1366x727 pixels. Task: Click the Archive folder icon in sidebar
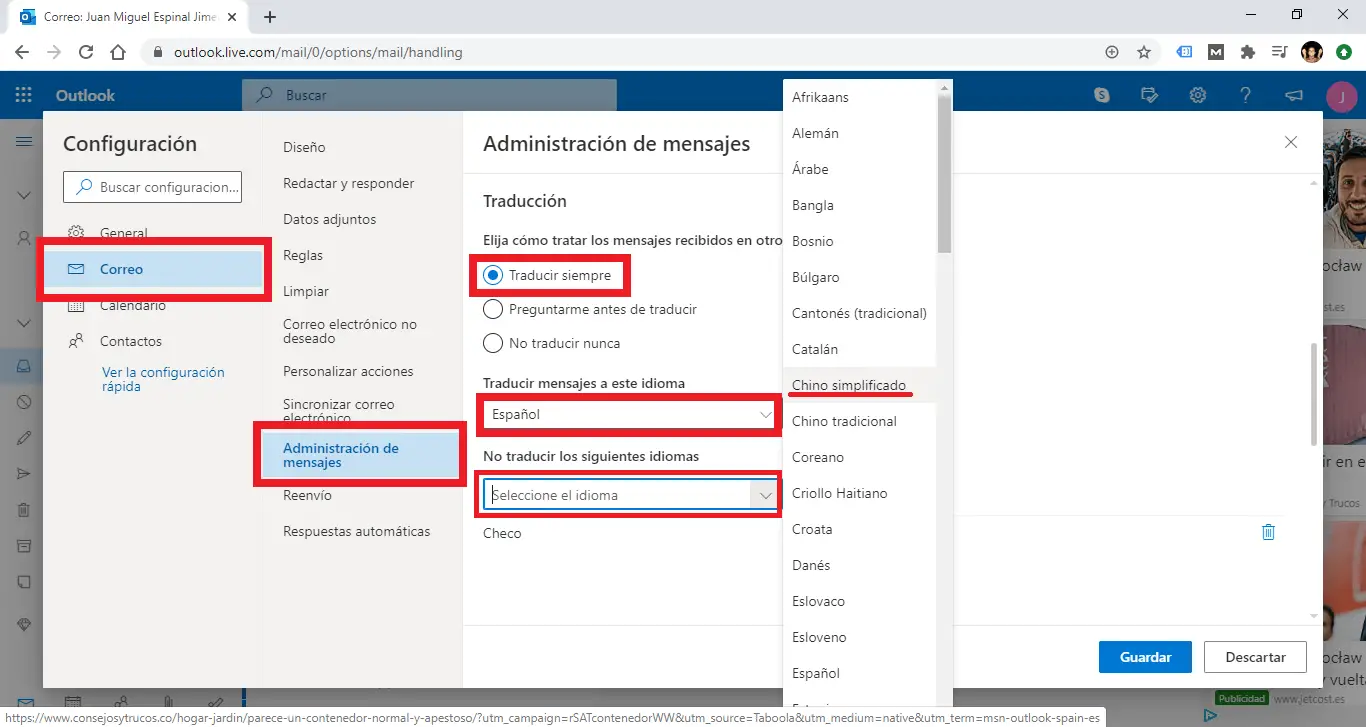(x=24, y=546)
